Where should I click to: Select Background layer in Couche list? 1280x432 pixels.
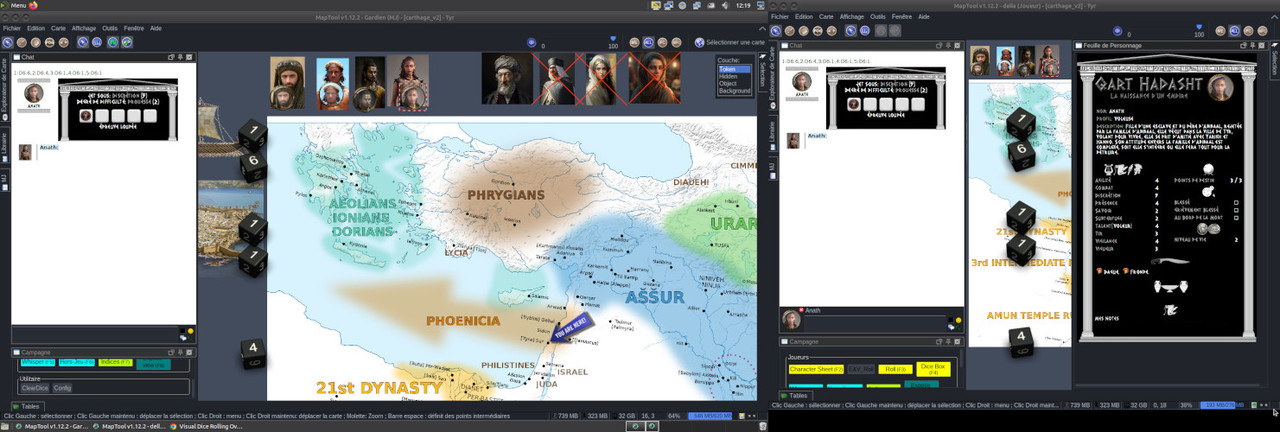point(734,90)
